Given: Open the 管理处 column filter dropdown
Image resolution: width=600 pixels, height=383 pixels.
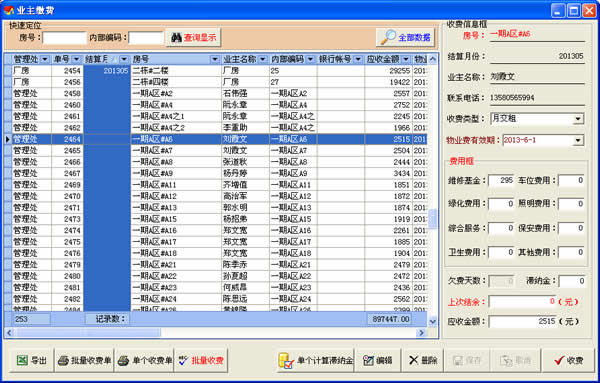Looking at the screenshot, I should coord(45,59).
